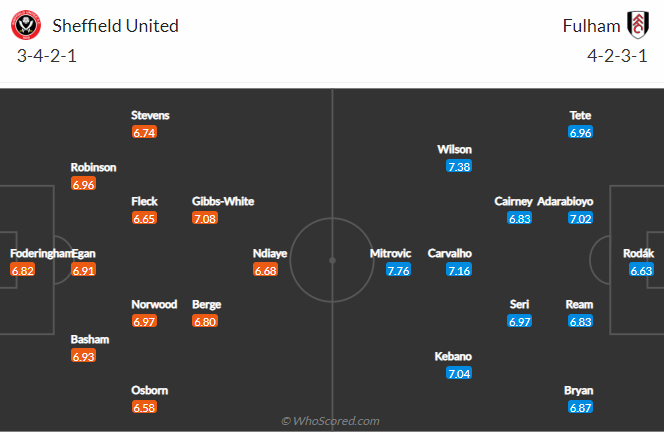Choose Norwood's 6.97 rating badge
Image resolution: width=664 pixels, height=432 pixels.
[x=144, y=321]
